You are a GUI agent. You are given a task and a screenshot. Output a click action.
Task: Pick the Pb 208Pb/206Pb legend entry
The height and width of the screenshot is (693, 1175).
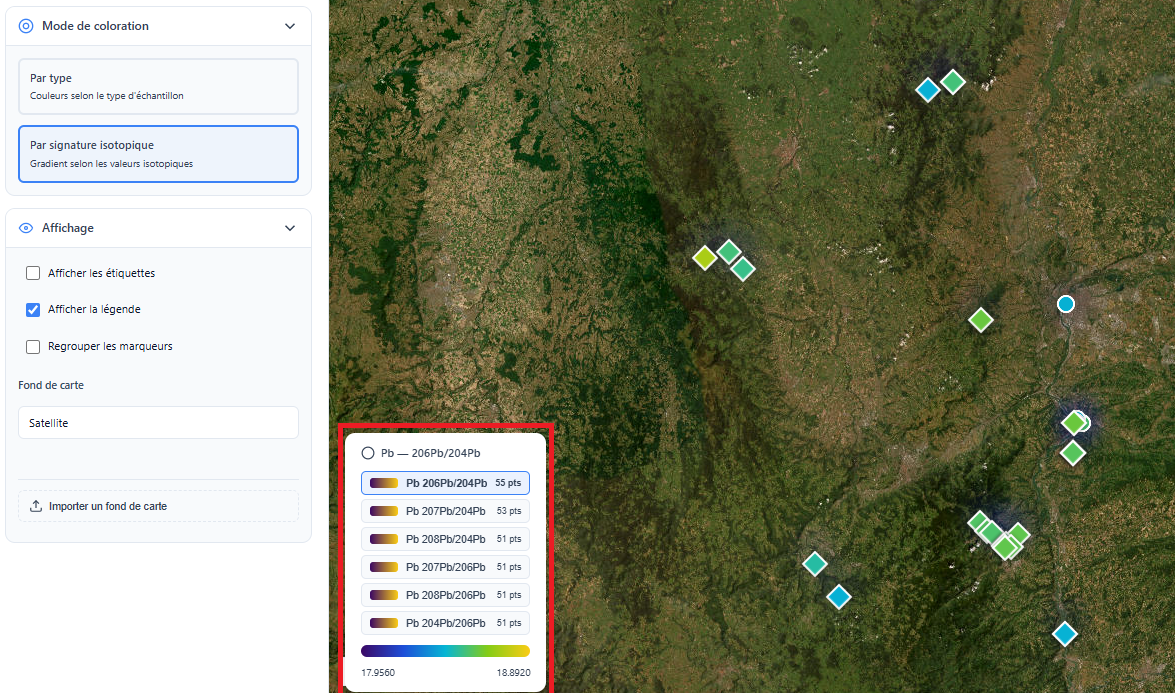[445, 595]
